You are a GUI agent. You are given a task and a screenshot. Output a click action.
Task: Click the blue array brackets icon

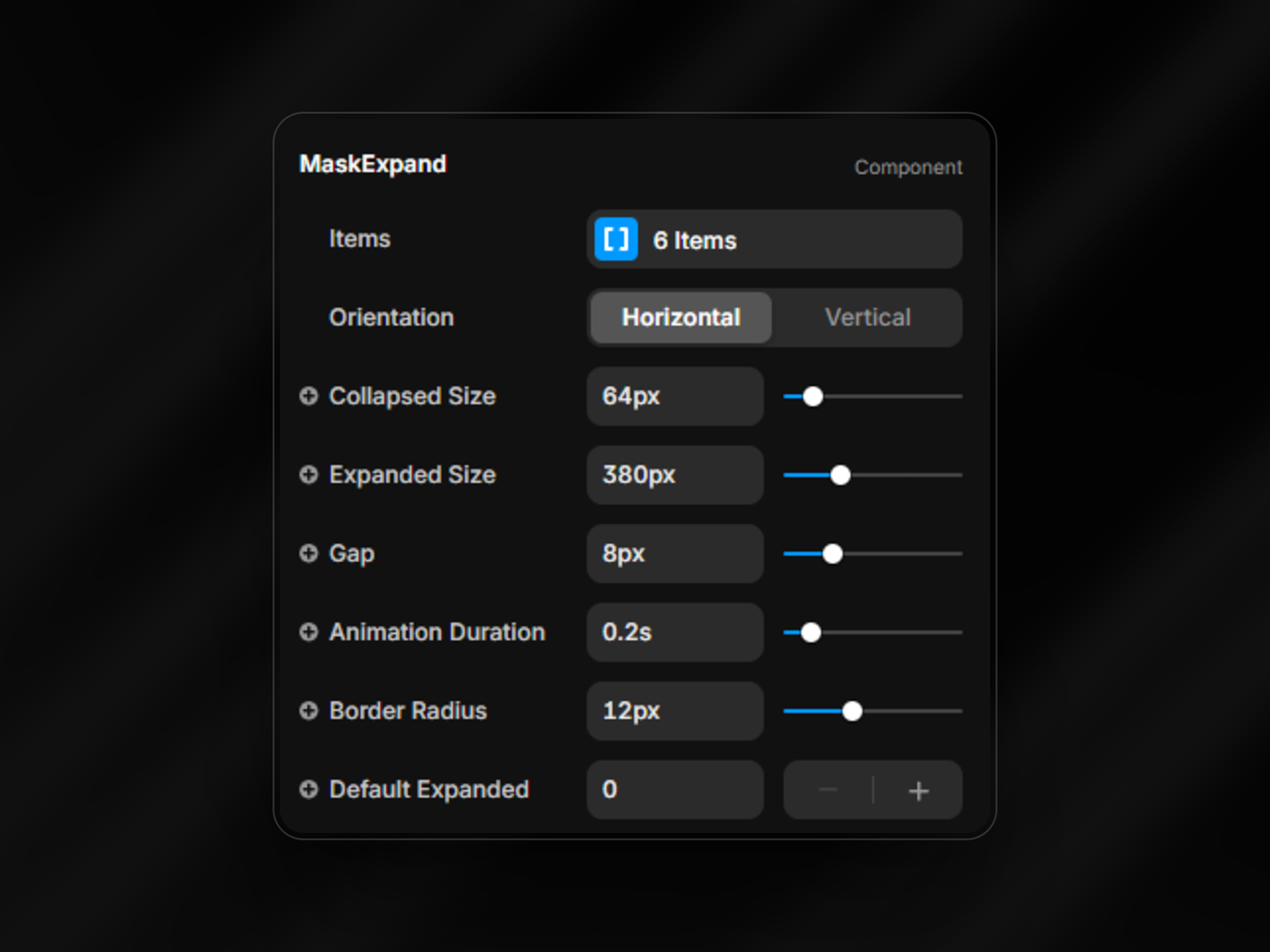615,239
